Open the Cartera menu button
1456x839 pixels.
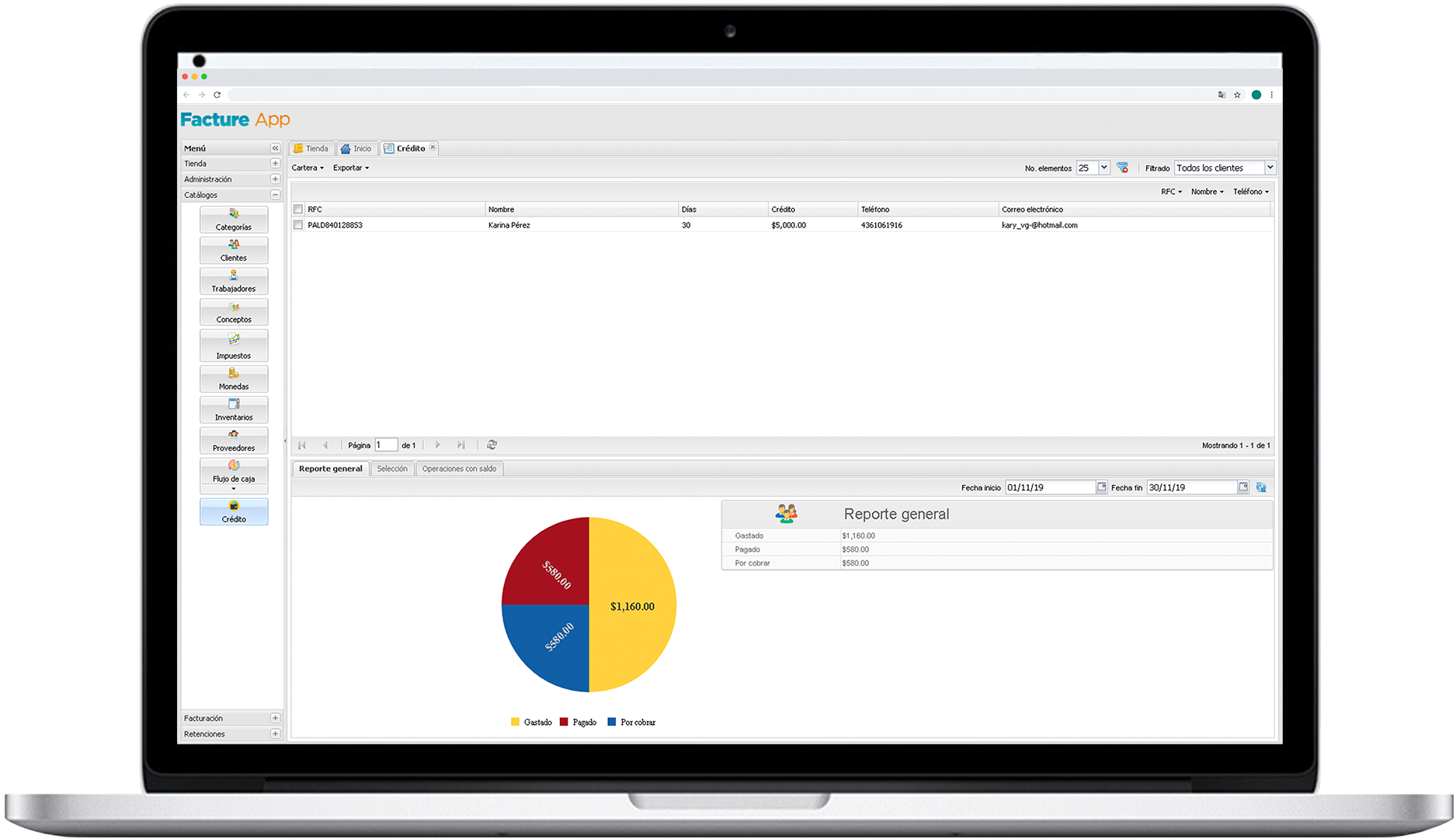[308, 168]
